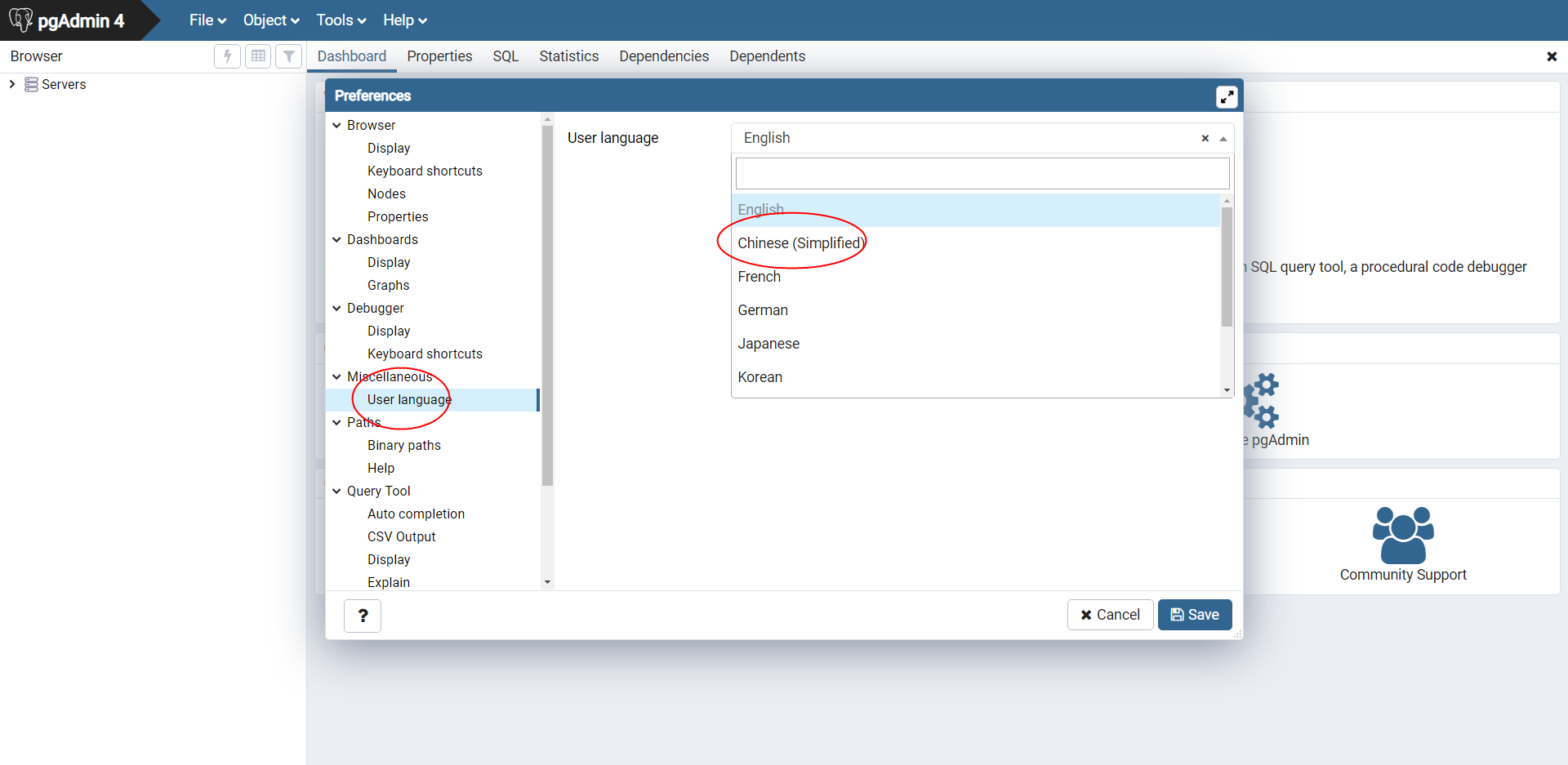Open the Community Support link
Viewport: 1568px width, 765px height.
[x=1403, y=575]
